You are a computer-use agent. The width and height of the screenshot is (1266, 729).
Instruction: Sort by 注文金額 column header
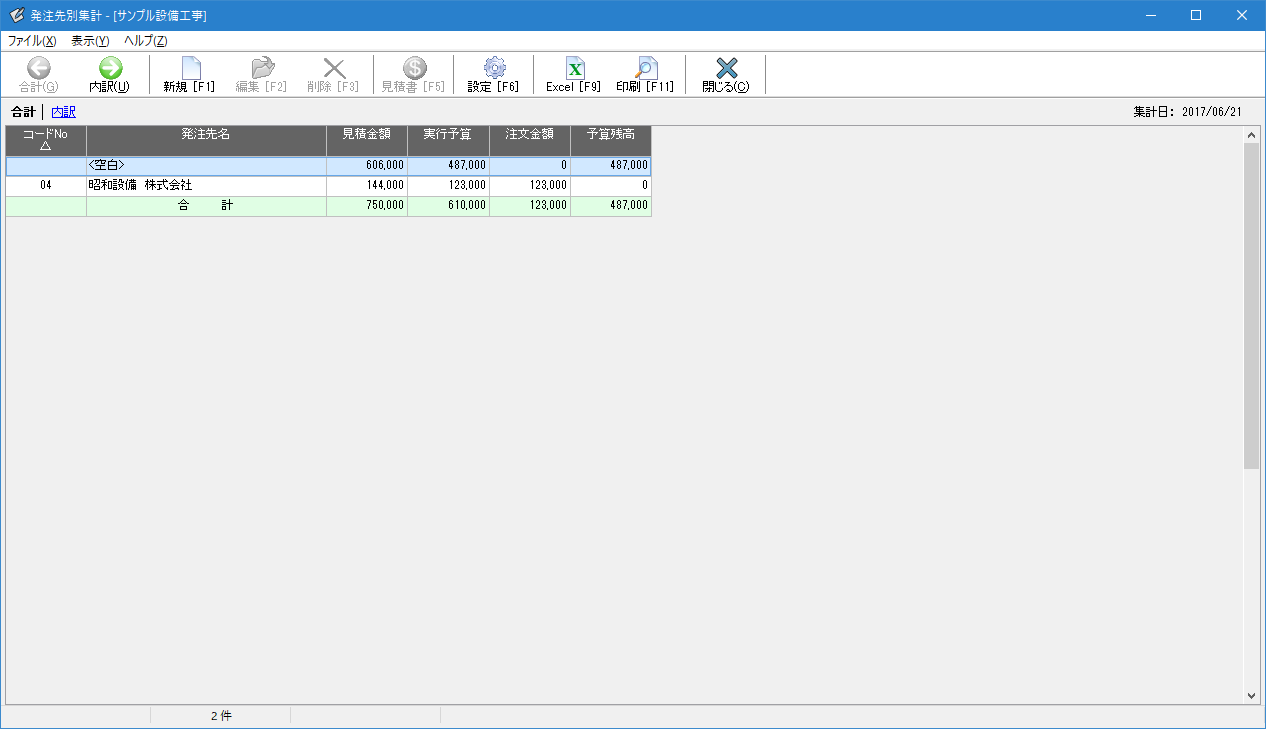(x=530, y=140)
